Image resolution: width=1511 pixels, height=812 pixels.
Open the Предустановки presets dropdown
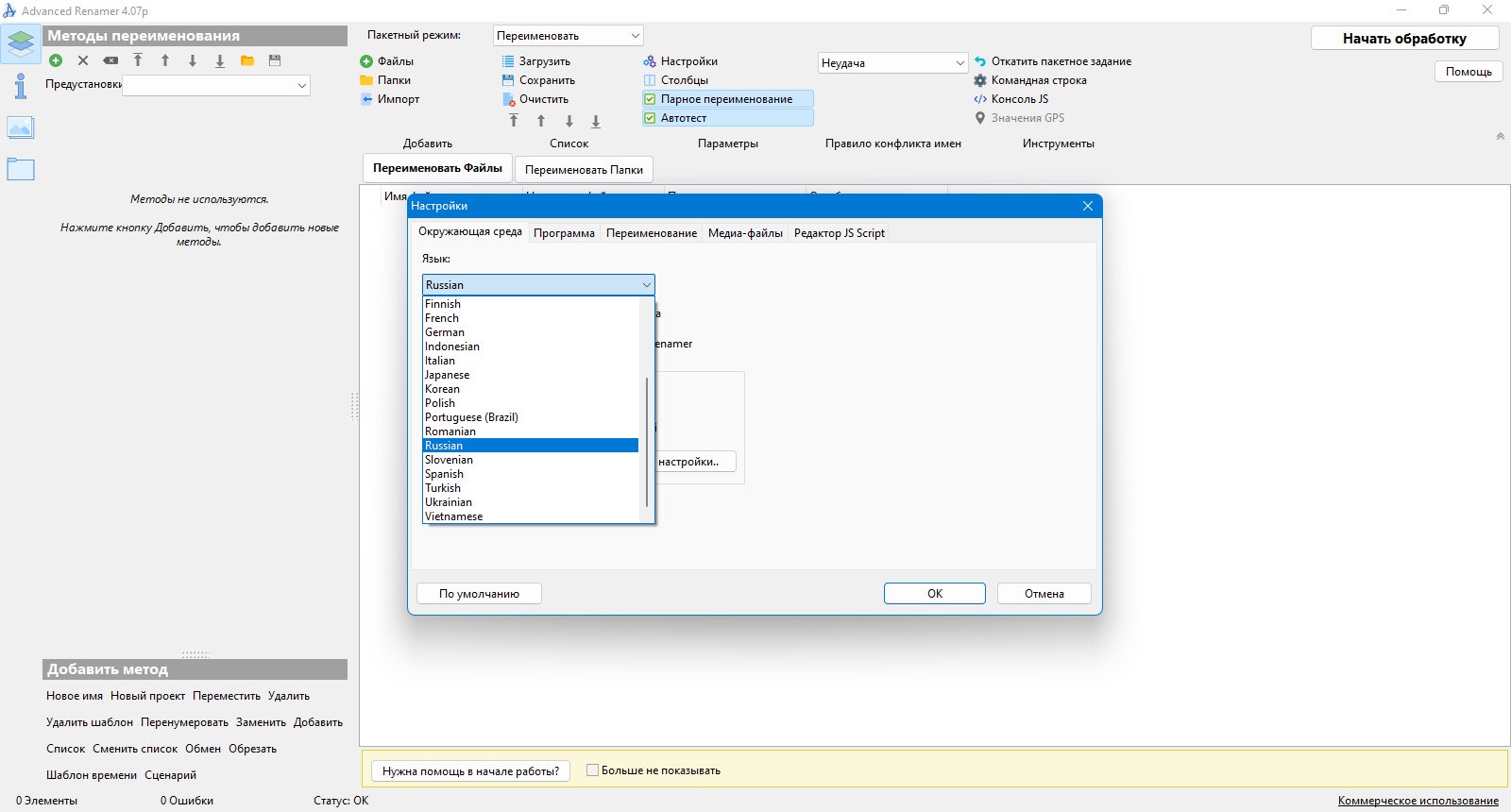(216, 85)
